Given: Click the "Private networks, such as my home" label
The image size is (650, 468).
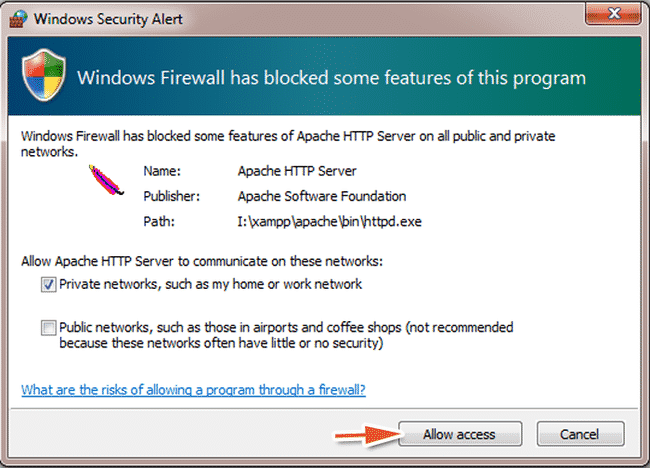Looking at the screenshot, I should coord(210,285).
